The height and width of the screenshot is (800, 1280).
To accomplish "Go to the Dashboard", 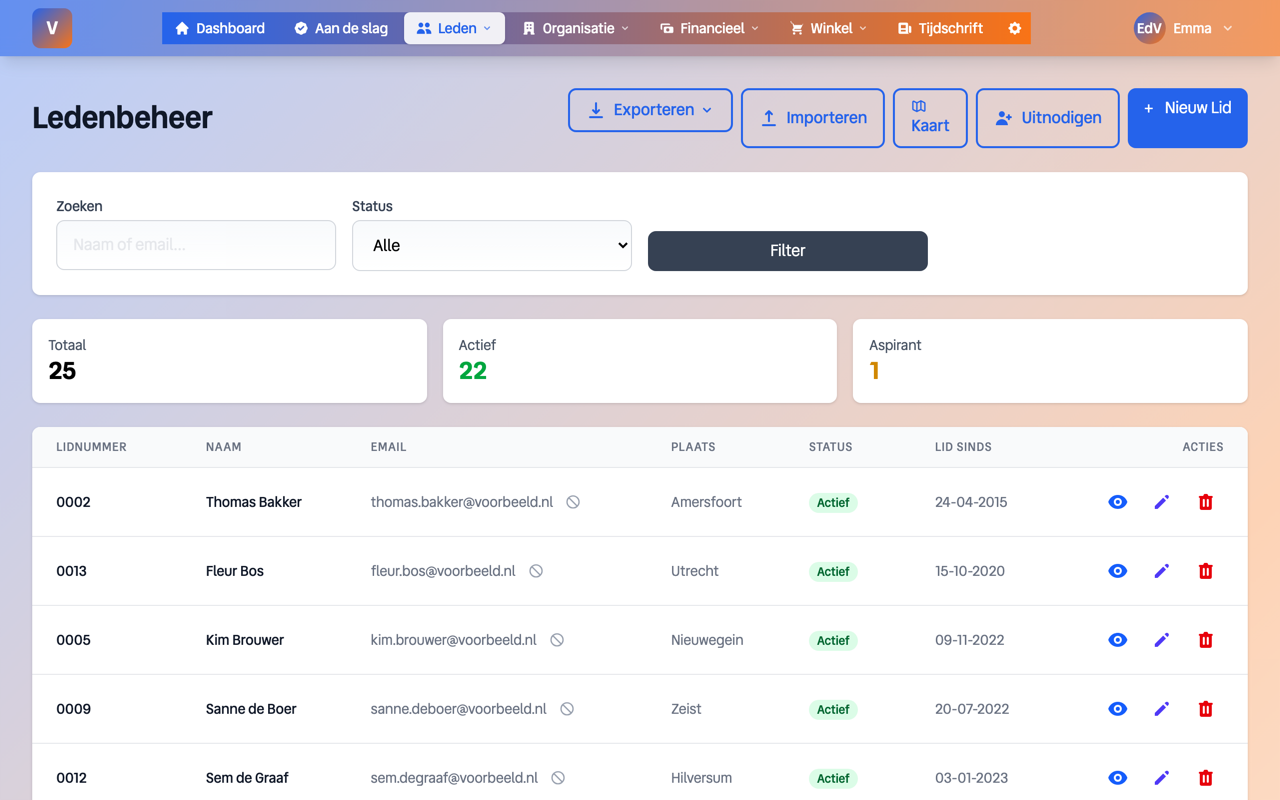I will tap(220, 28).
